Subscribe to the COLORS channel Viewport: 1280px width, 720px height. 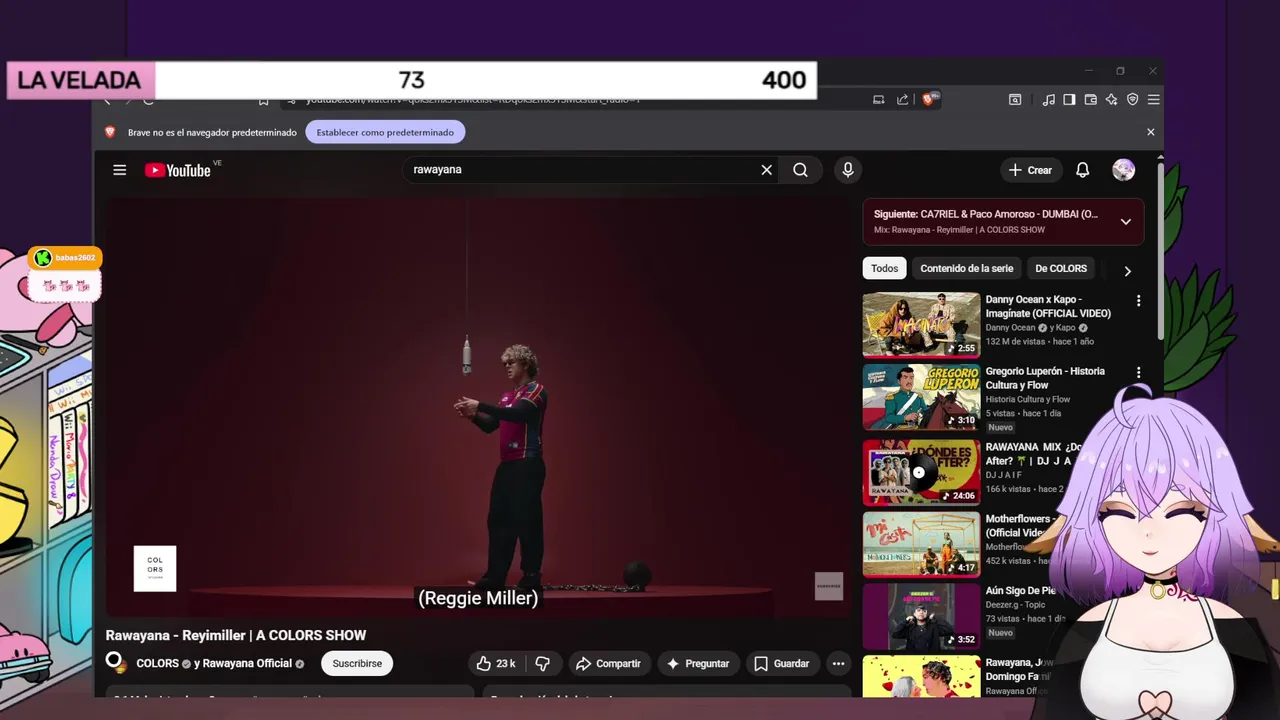click(x=357, y=663)
